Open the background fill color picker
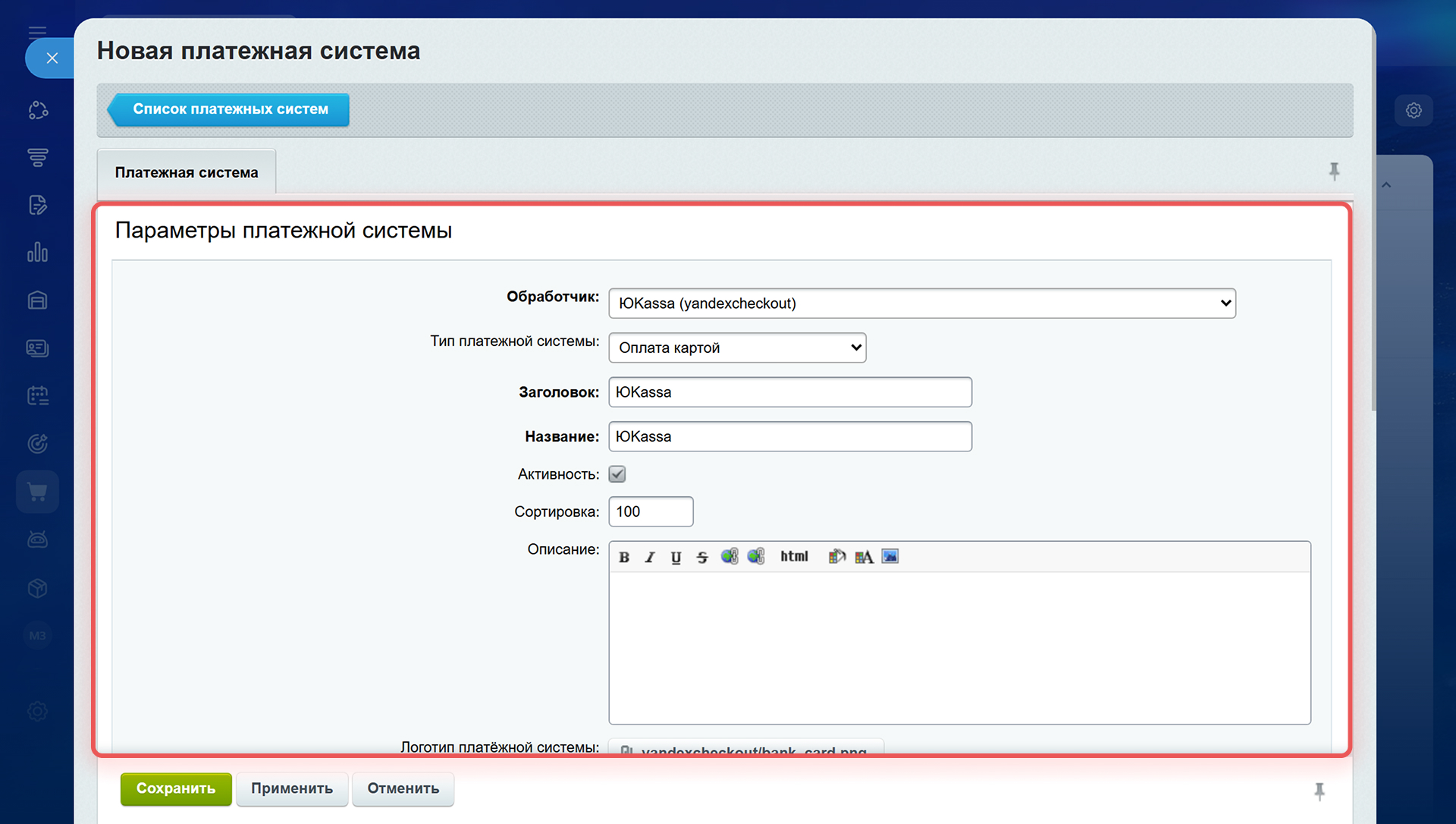Image resolution: width=1456 pixels, height=824 pixels. click(836, 556)
